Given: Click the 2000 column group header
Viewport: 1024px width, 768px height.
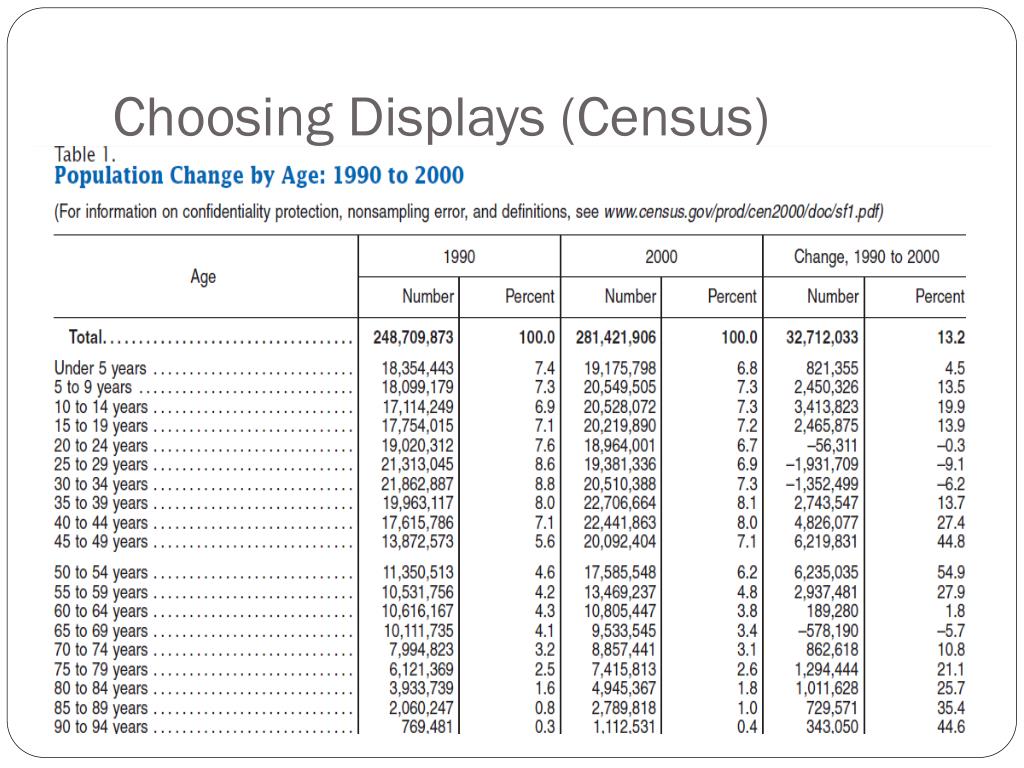Looking at the screenshot, I should tap(662, 257).
